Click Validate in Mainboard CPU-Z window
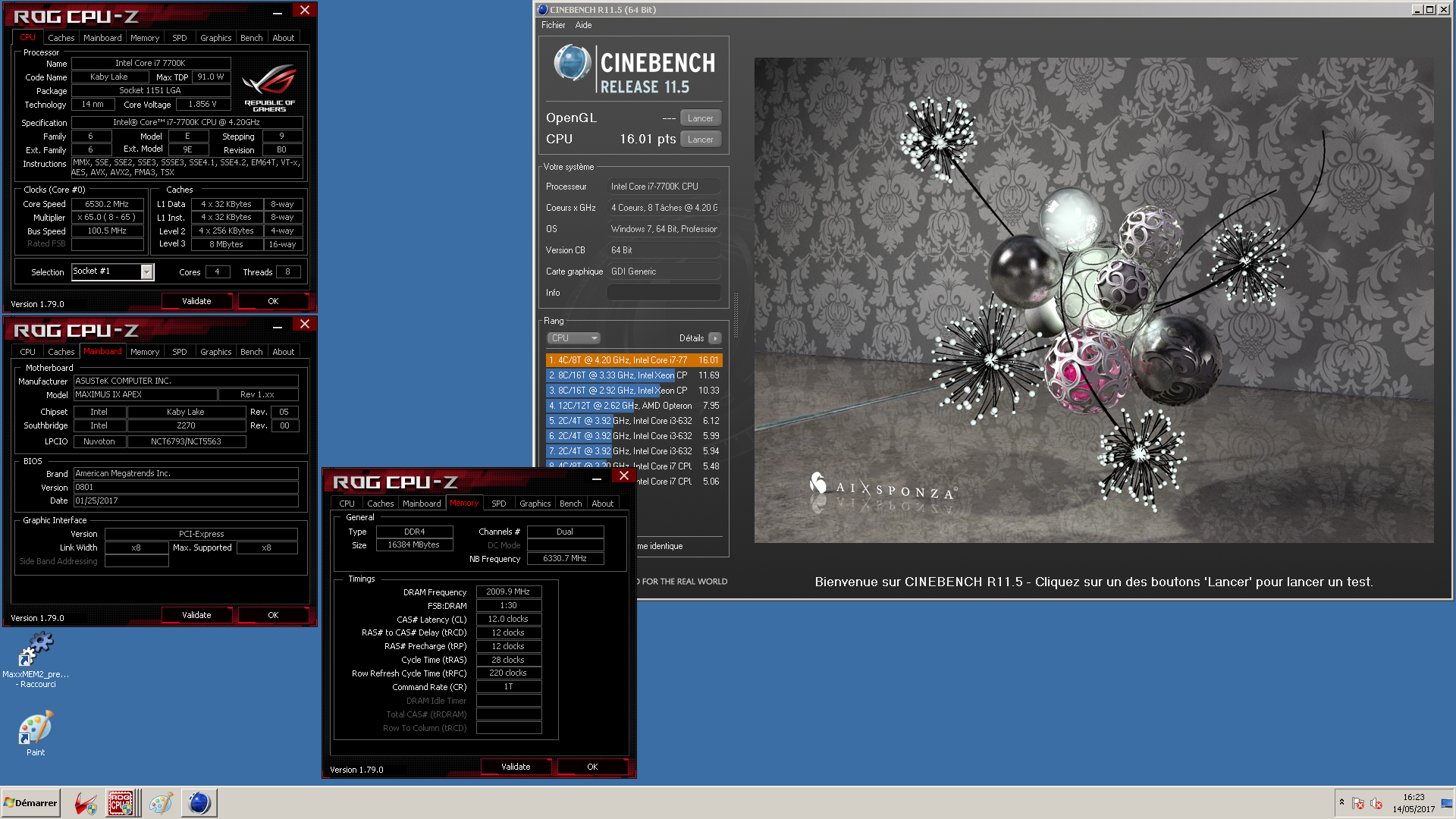1456x819 pixels. 196,615
